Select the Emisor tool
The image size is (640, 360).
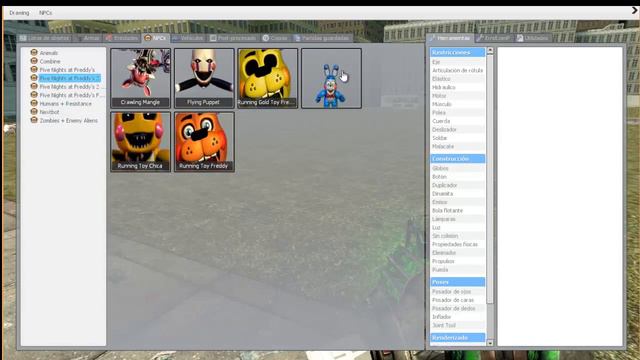(458, 202)
